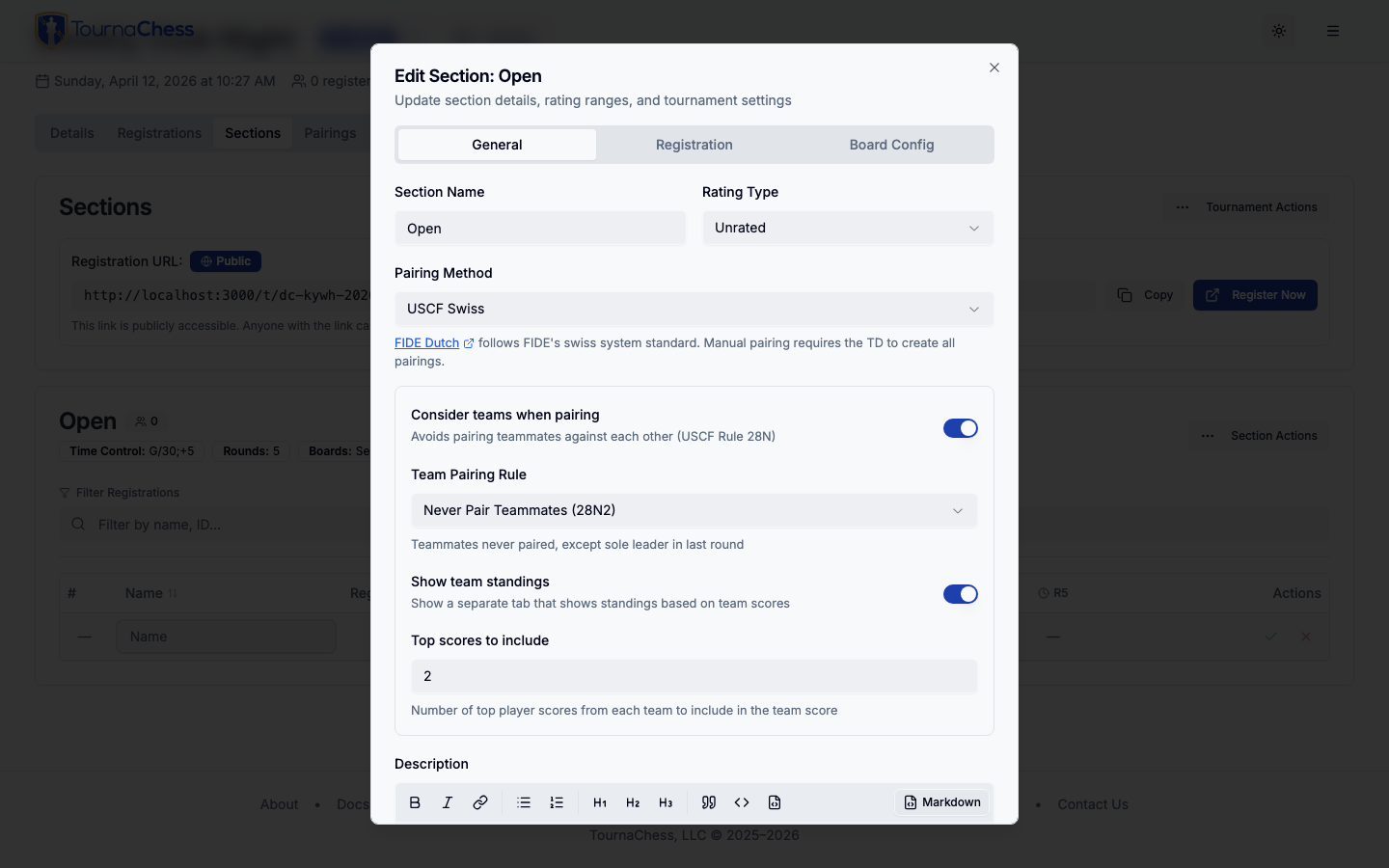Open the Team Pairing Rule dropdown
Image resolution: width=1389 pixels, height=868 pixels.
694,511
